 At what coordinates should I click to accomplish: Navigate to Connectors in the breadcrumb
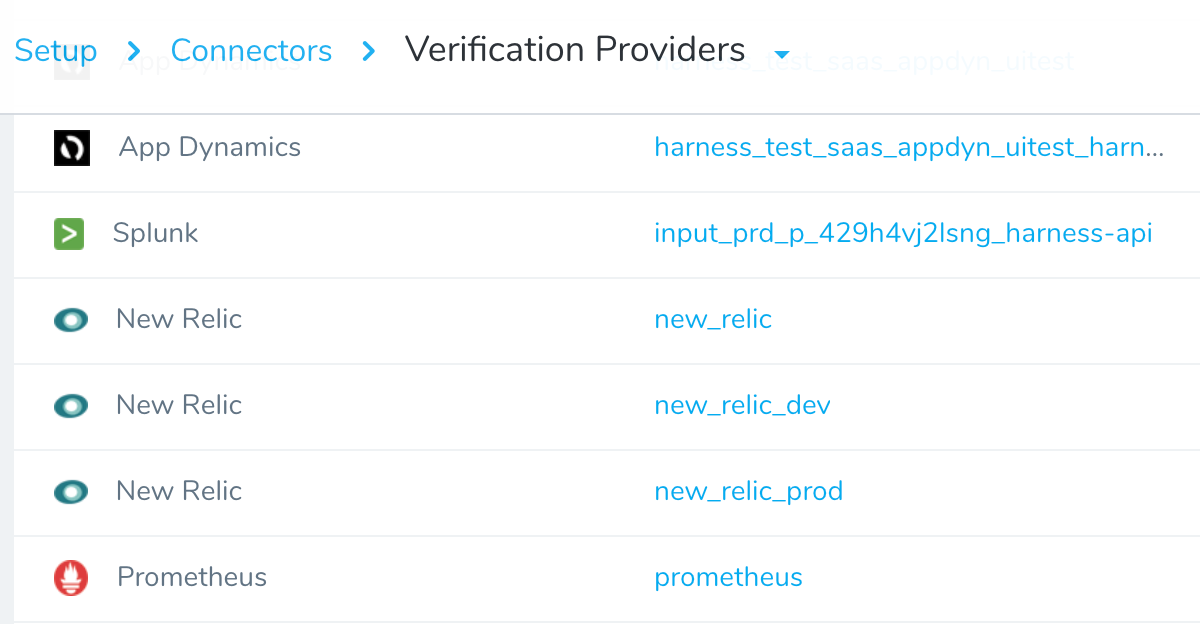[x=251, y=50]
